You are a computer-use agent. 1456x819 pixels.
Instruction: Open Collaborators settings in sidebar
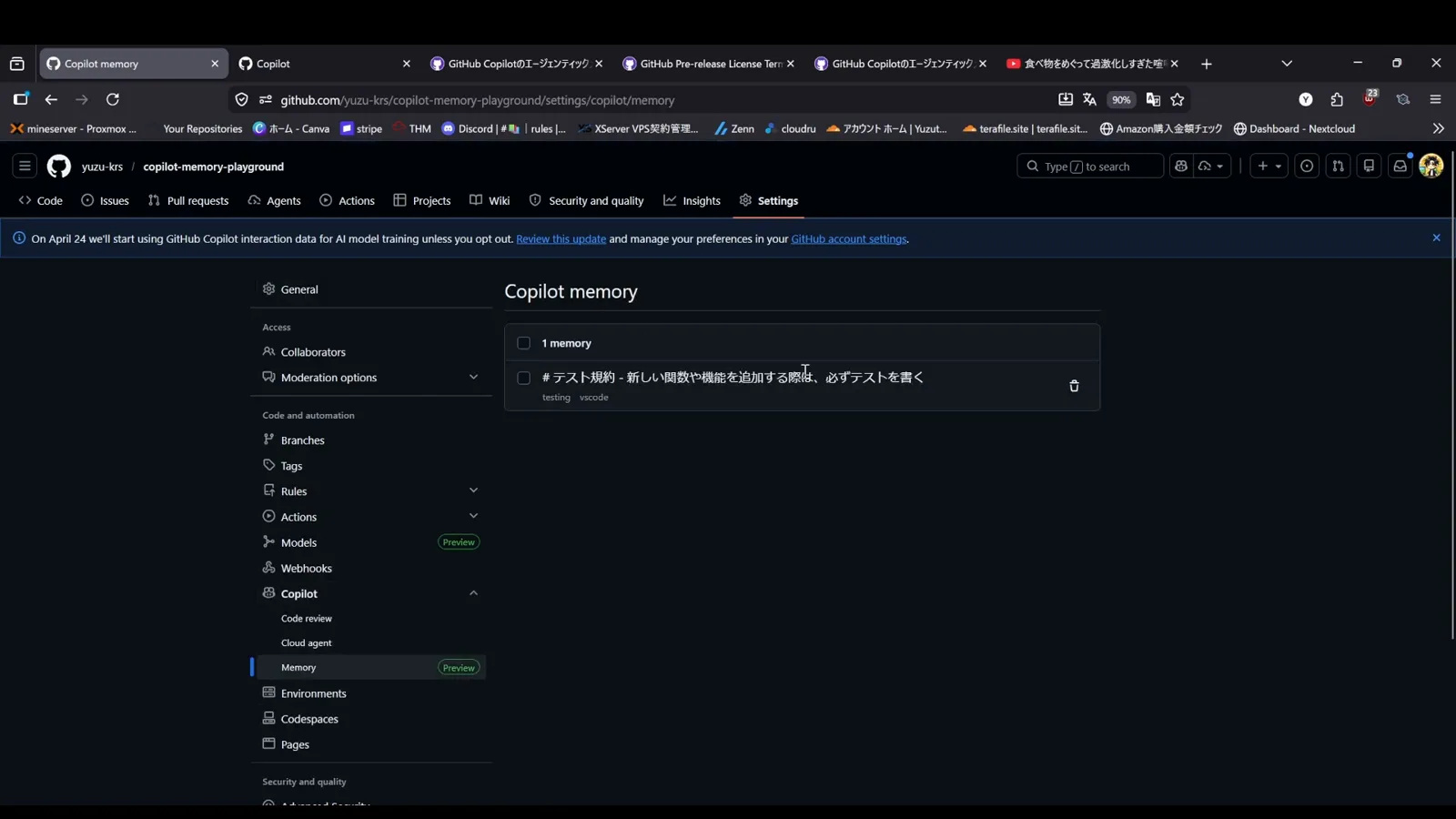371,352
